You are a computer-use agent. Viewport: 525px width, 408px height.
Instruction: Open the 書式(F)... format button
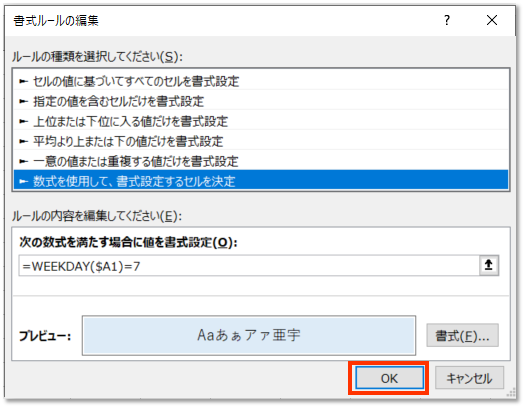(x=462, y=335)
